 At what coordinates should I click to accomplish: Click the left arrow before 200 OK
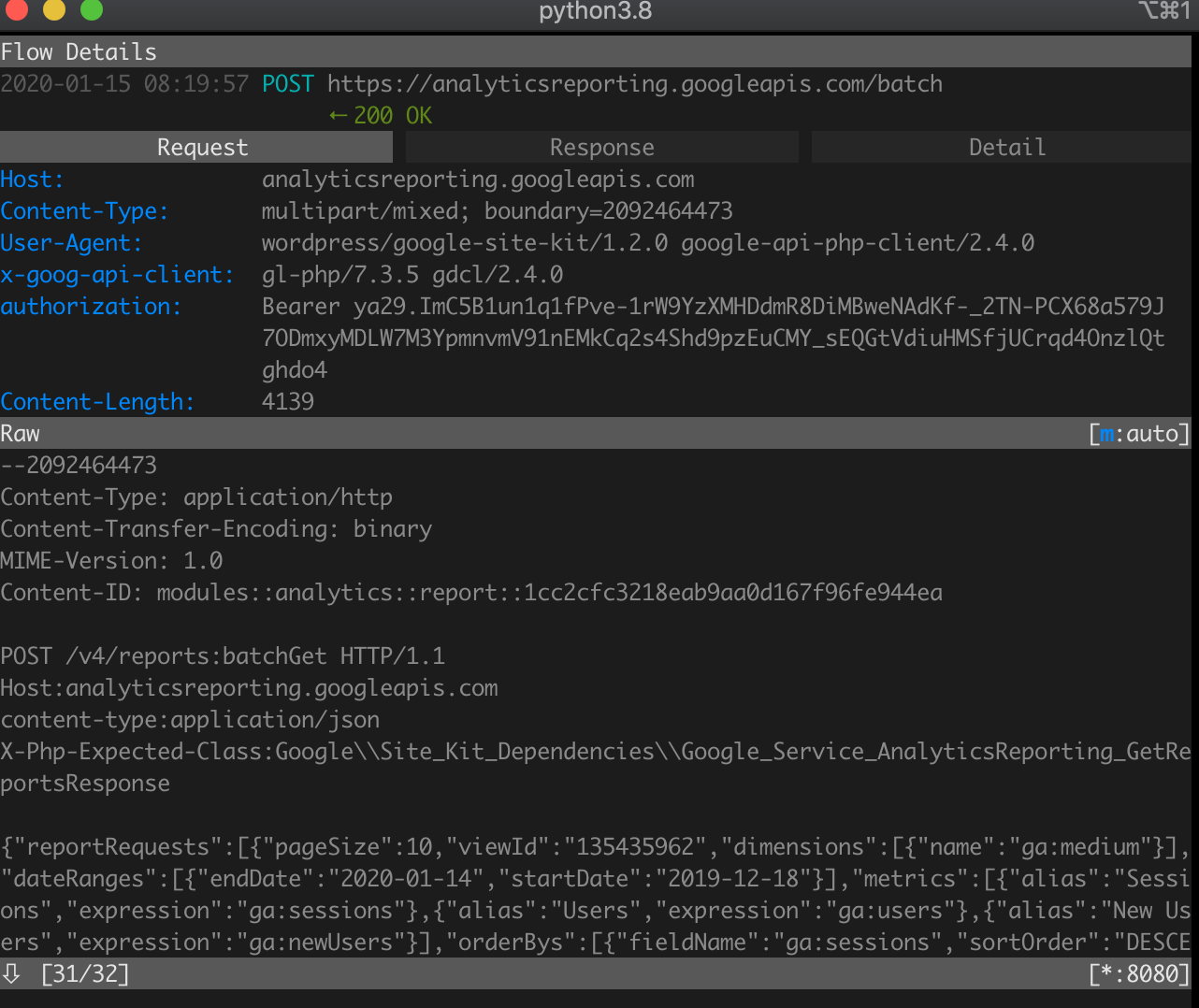[x=338, y=116]
